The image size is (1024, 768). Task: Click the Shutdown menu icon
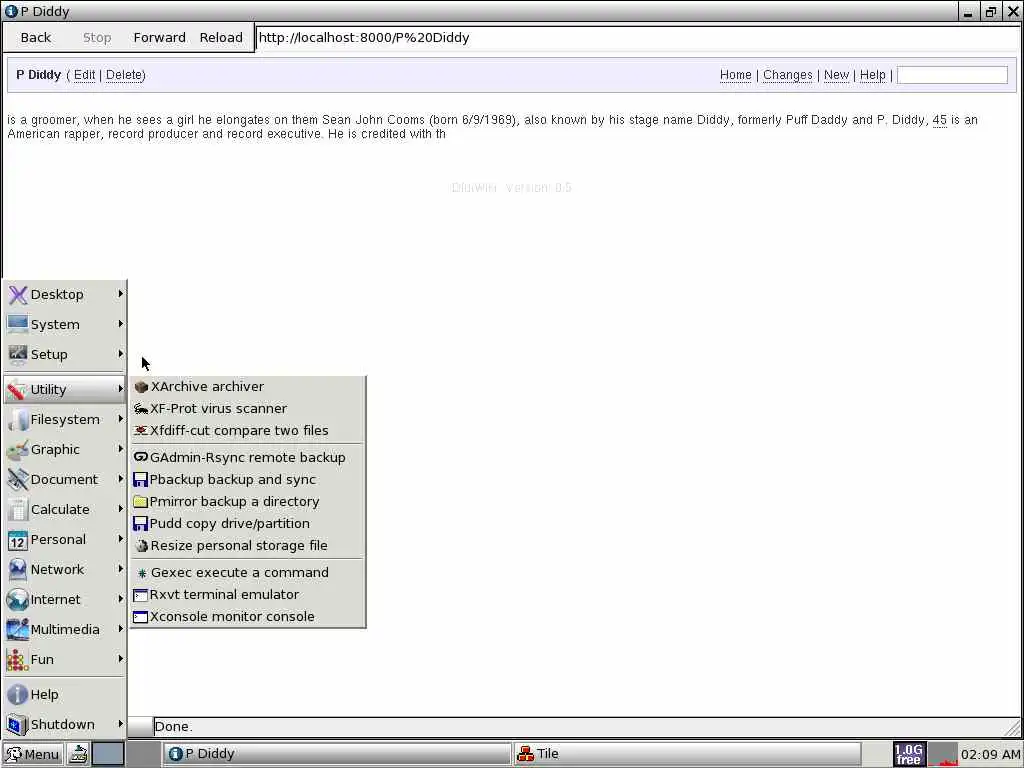[x=18, y=725]
